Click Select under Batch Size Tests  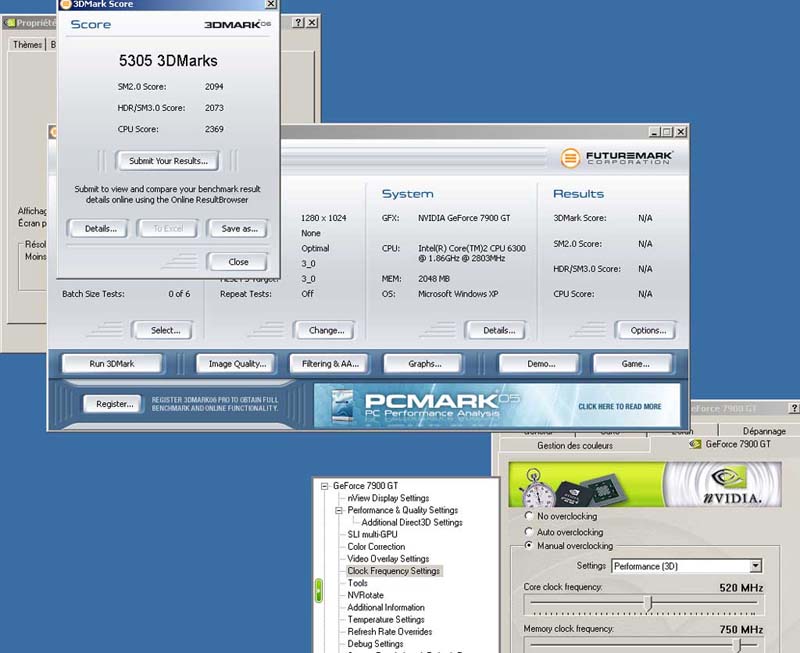[x=163, y=330]
